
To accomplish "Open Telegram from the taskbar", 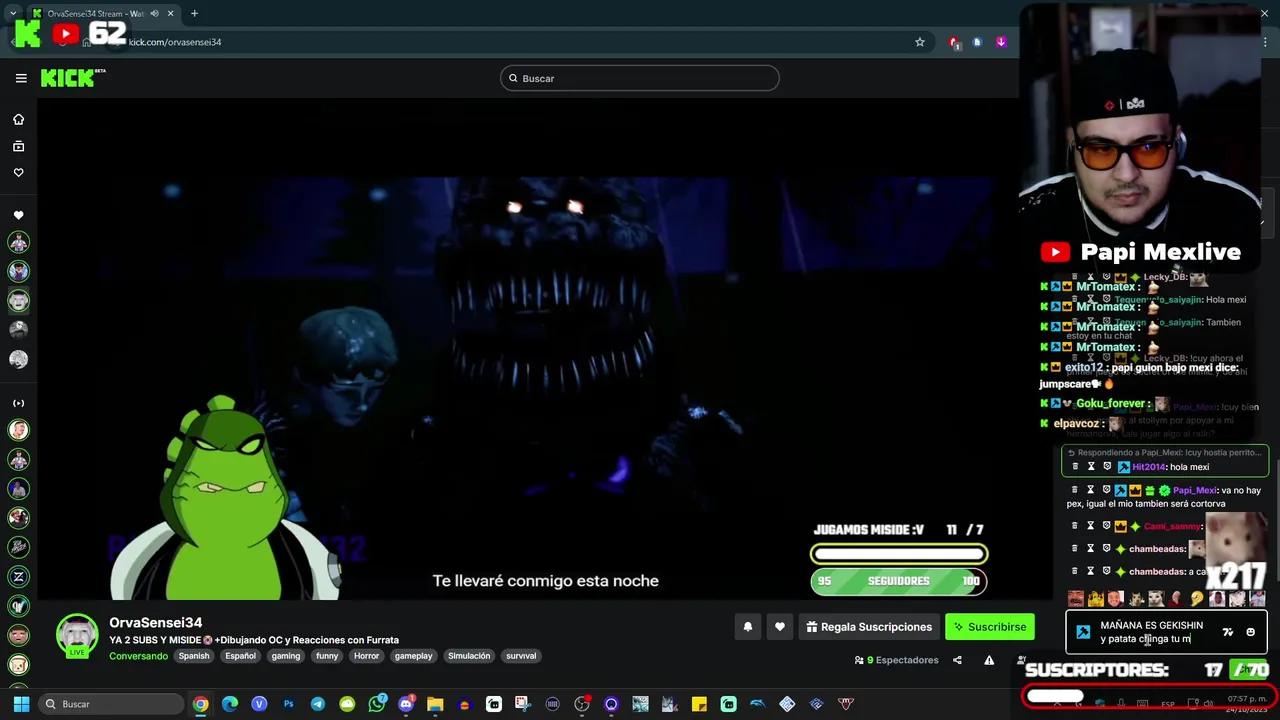I will click(318, 704).
